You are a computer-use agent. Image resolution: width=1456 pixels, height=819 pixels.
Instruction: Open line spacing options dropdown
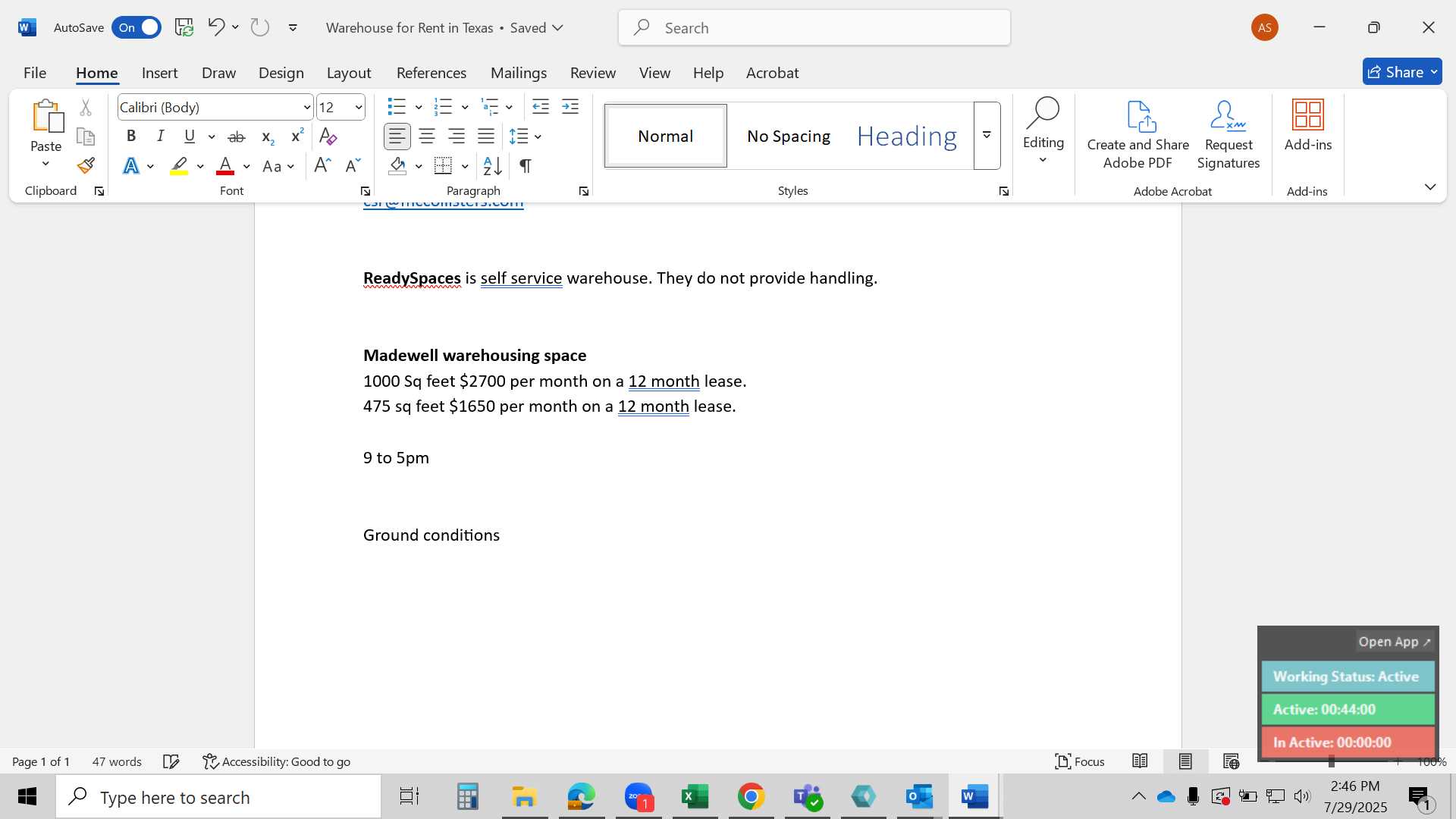pyautogui.click(x=538, y=136)
